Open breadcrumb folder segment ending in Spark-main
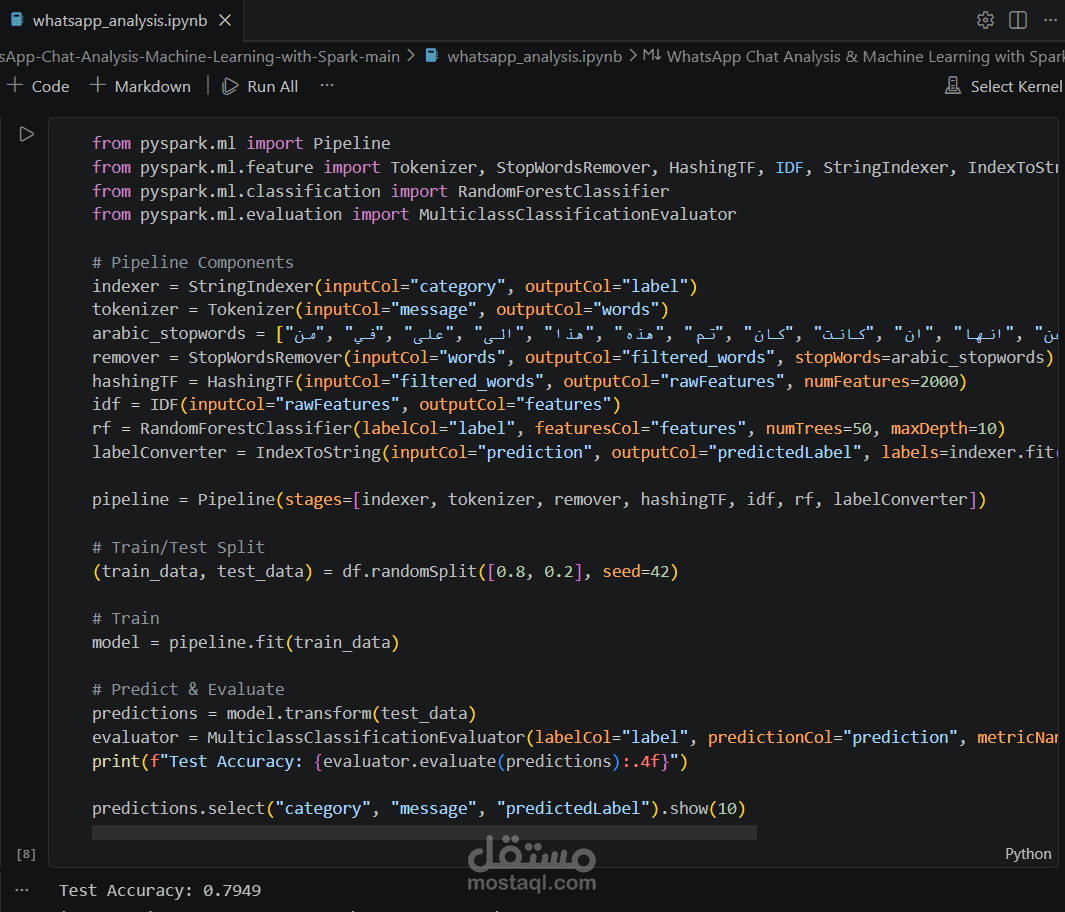Viewport: 1065px width, 912px height. pyautogui.click(x=200, y=56)
